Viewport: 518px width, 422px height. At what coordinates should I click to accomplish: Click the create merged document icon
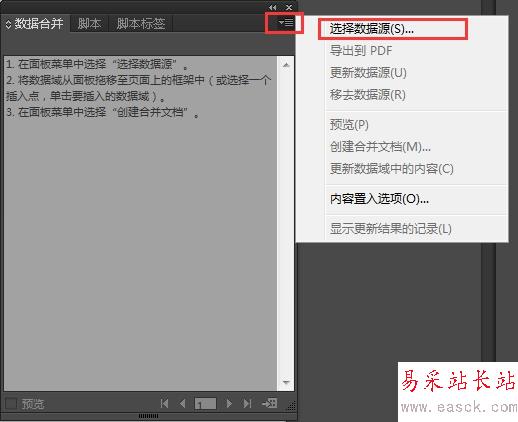(x=270, y=403)
